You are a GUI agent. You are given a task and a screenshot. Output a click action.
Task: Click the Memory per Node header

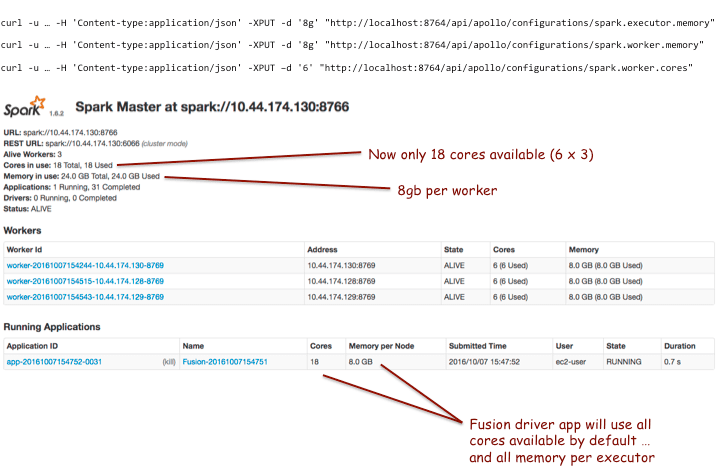(382, 346)
